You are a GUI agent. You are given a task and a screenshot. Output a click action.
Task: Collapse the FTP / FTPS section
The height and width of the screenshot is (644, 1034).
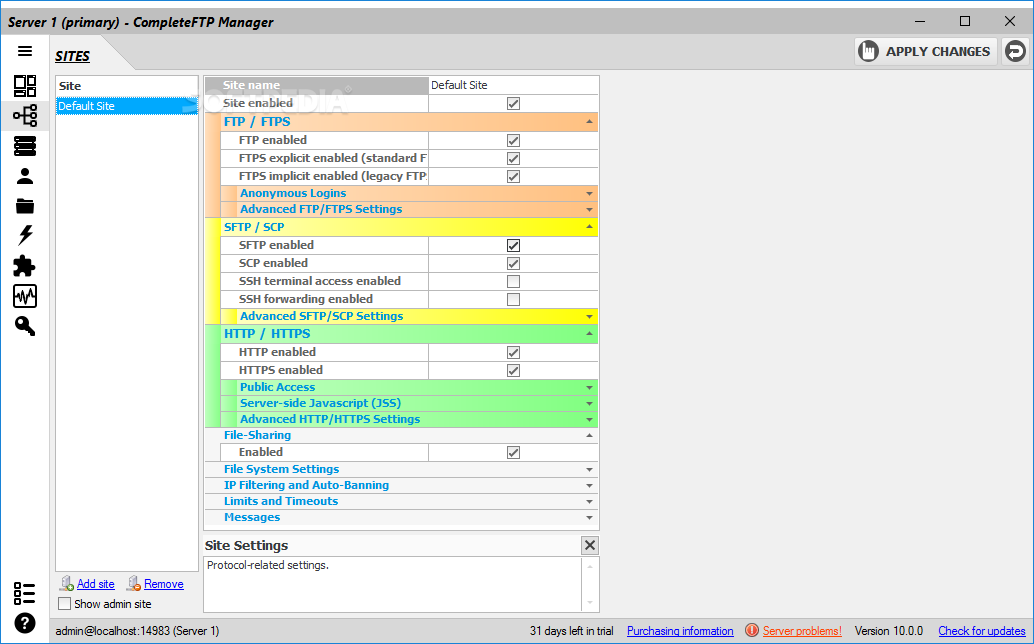[589, 122]
